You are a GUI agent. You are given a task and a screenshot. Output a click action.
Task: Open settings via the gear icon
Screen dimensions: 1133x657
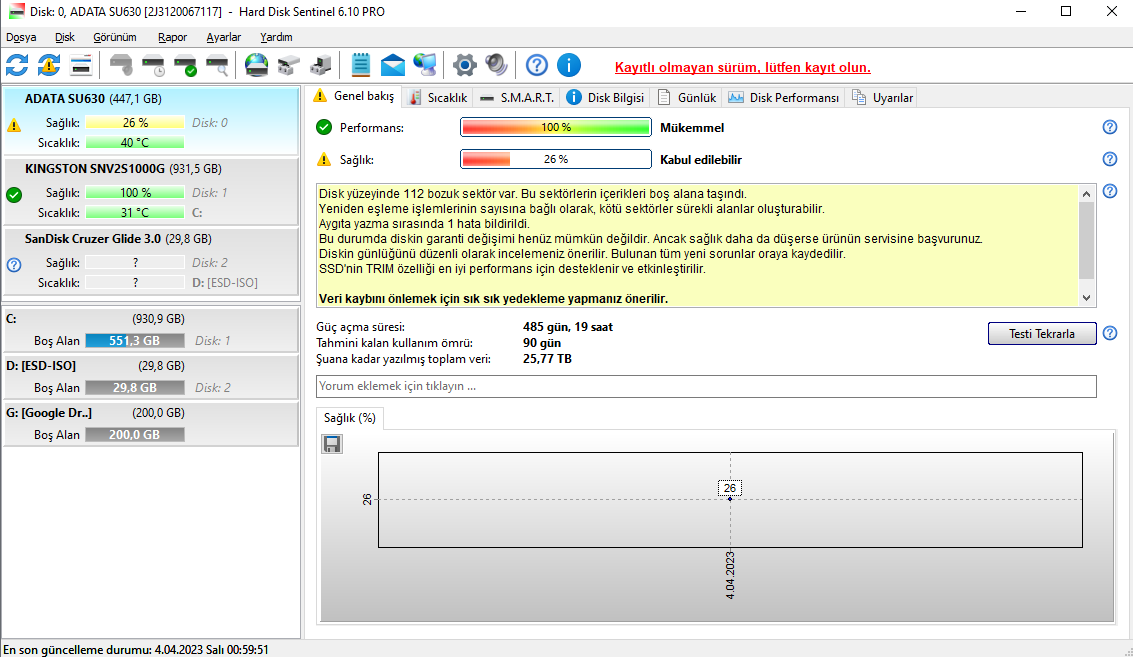click(x=465, y=65)
